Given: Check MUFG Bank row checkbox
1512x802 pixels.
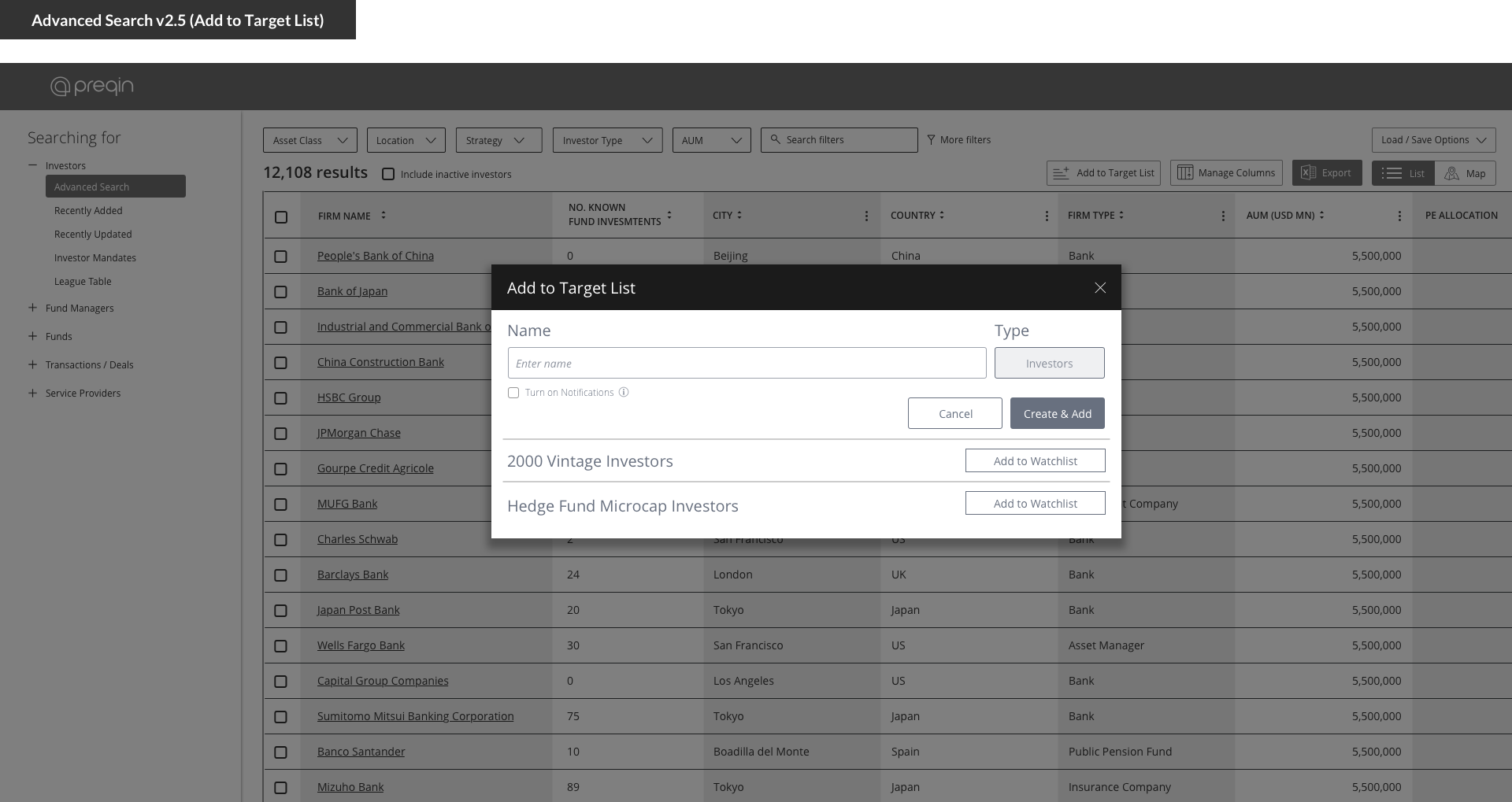Looking at the screenshot, I should point(281,504).
